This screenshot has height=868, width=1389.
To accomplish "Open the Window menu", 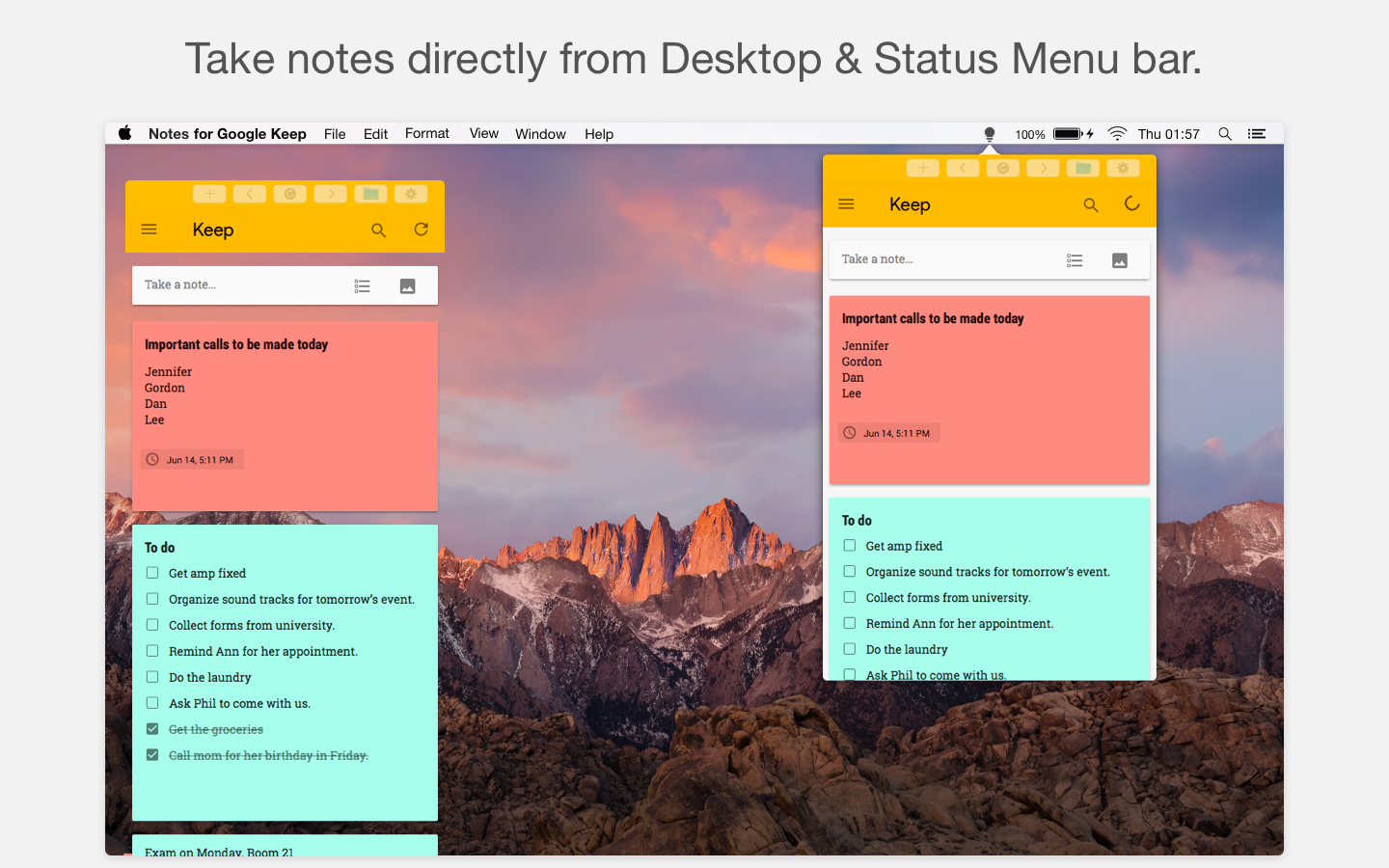I will pyautogui.click(x=540, y=134).
